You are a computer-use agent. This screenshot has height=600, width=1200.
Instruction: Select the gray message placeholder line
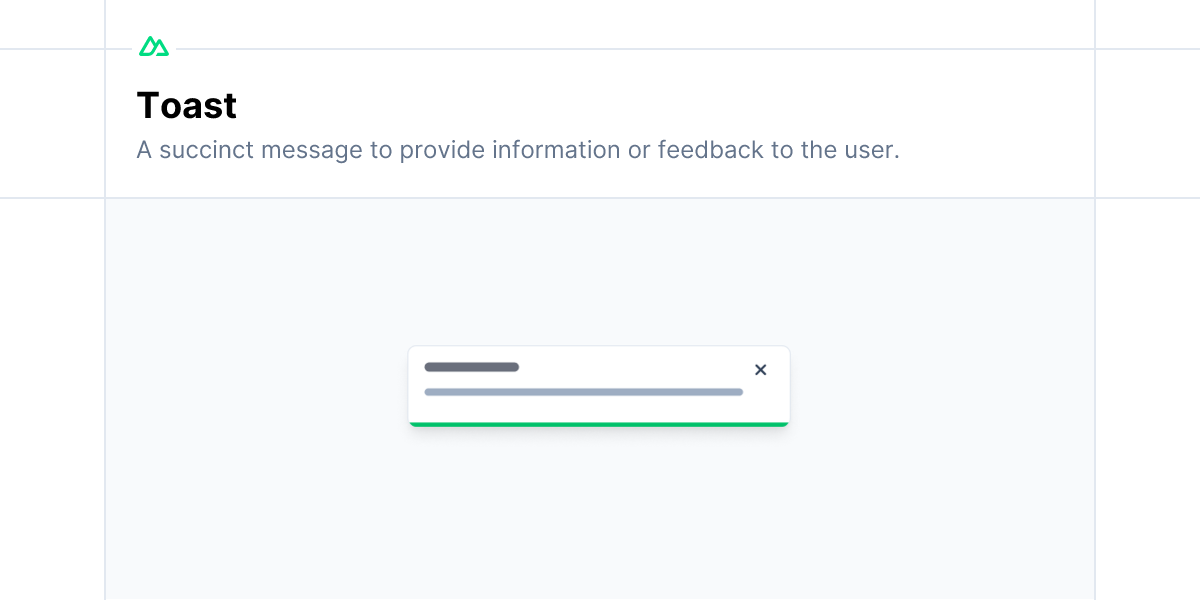pyautogui.click(x=583, y=392)
